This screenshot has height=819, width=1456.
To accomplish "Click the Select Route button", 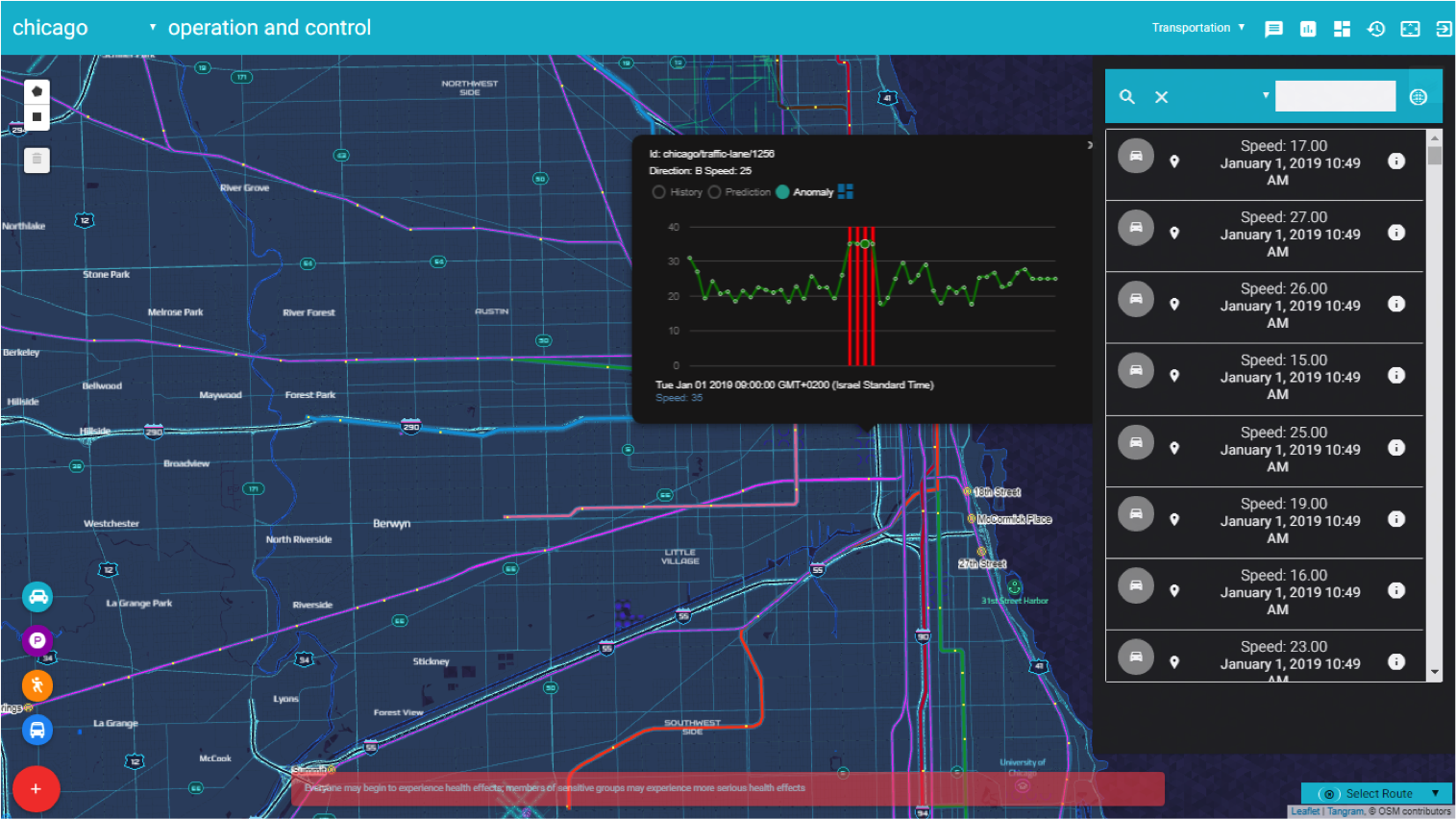I will pyautogui.click(x=1376, y=793).
